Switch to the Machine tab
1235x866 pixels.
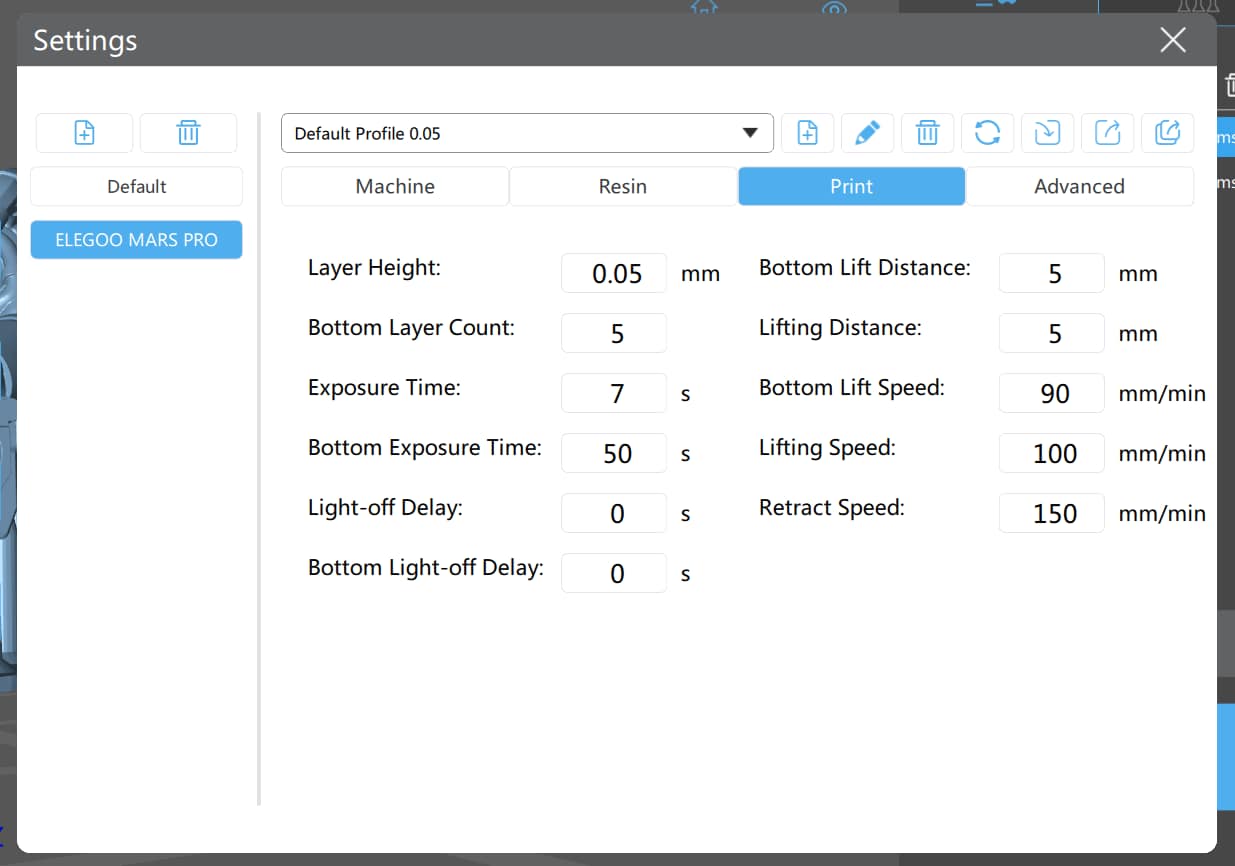pos(395,186)
